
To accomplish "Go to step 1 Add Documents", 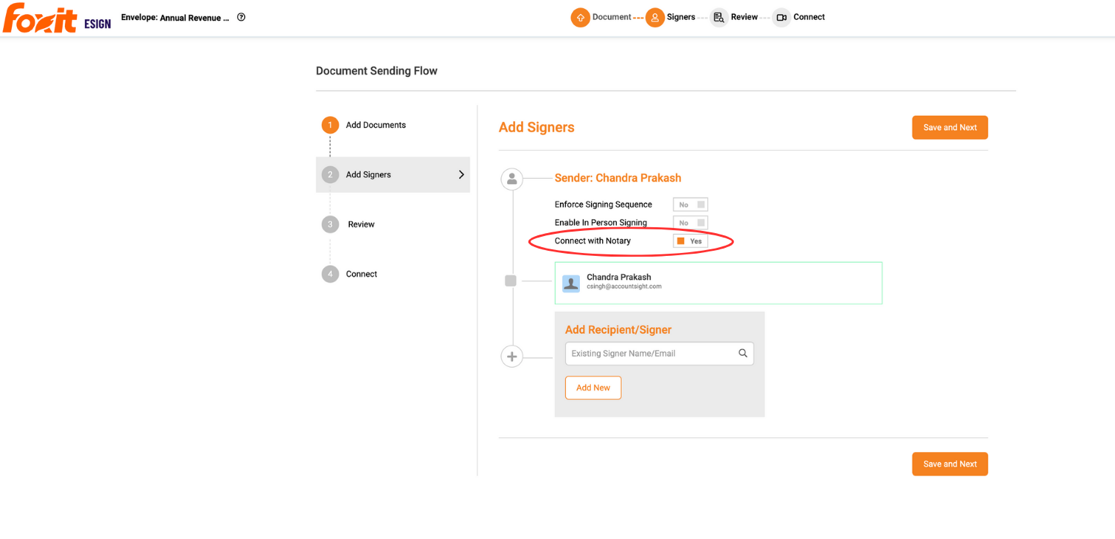I will click(x=364, y=125).
